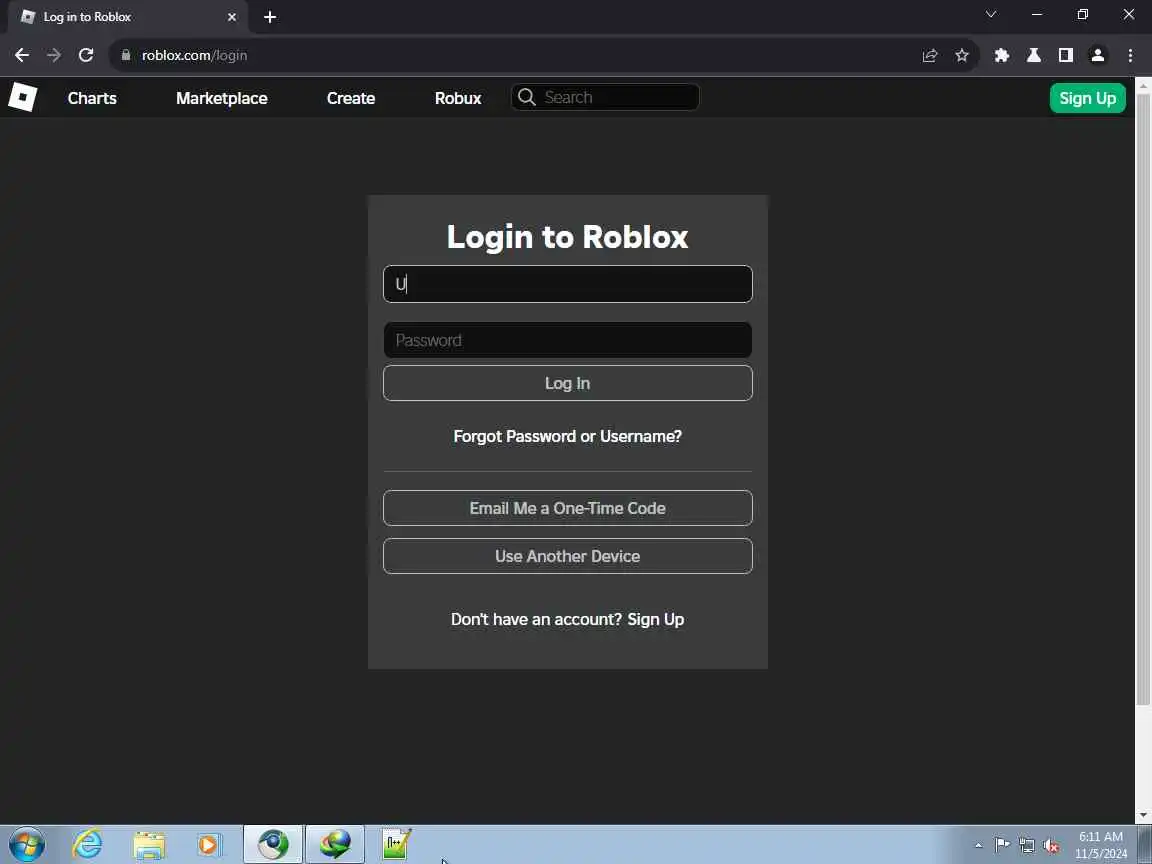
Task: Focus the Roblox Search field
Action: click(605, 97)
